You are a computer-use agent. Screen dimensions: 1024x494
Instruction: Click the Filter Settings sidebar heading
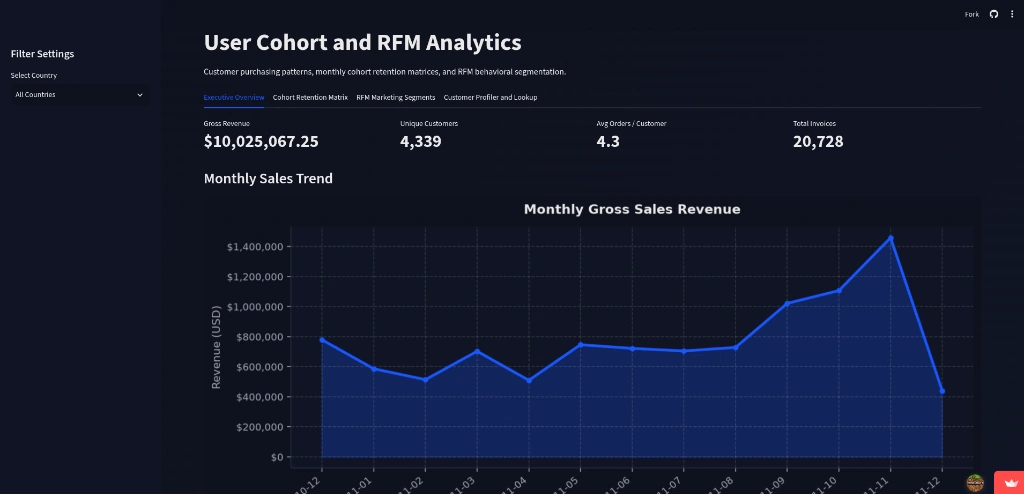point(42,54)
